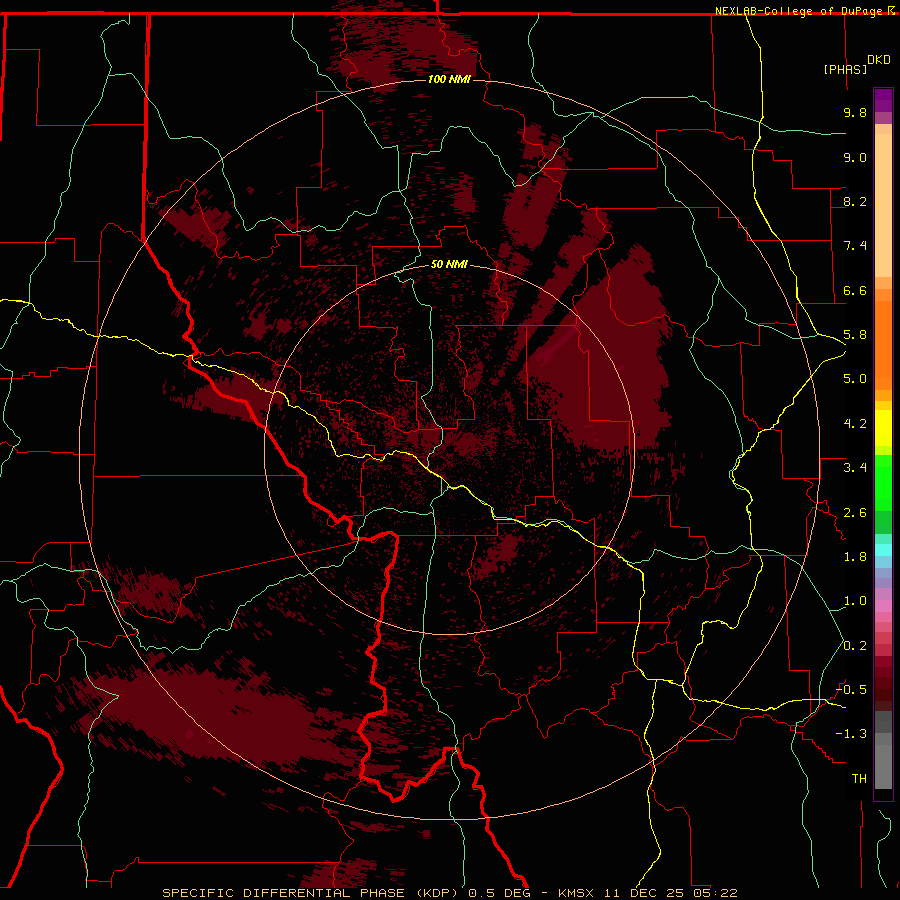Image resolution: width=900 pixels, height=900 pixels.
Task: Click the 8.2 value on color scale
Action: pos(855,201)
